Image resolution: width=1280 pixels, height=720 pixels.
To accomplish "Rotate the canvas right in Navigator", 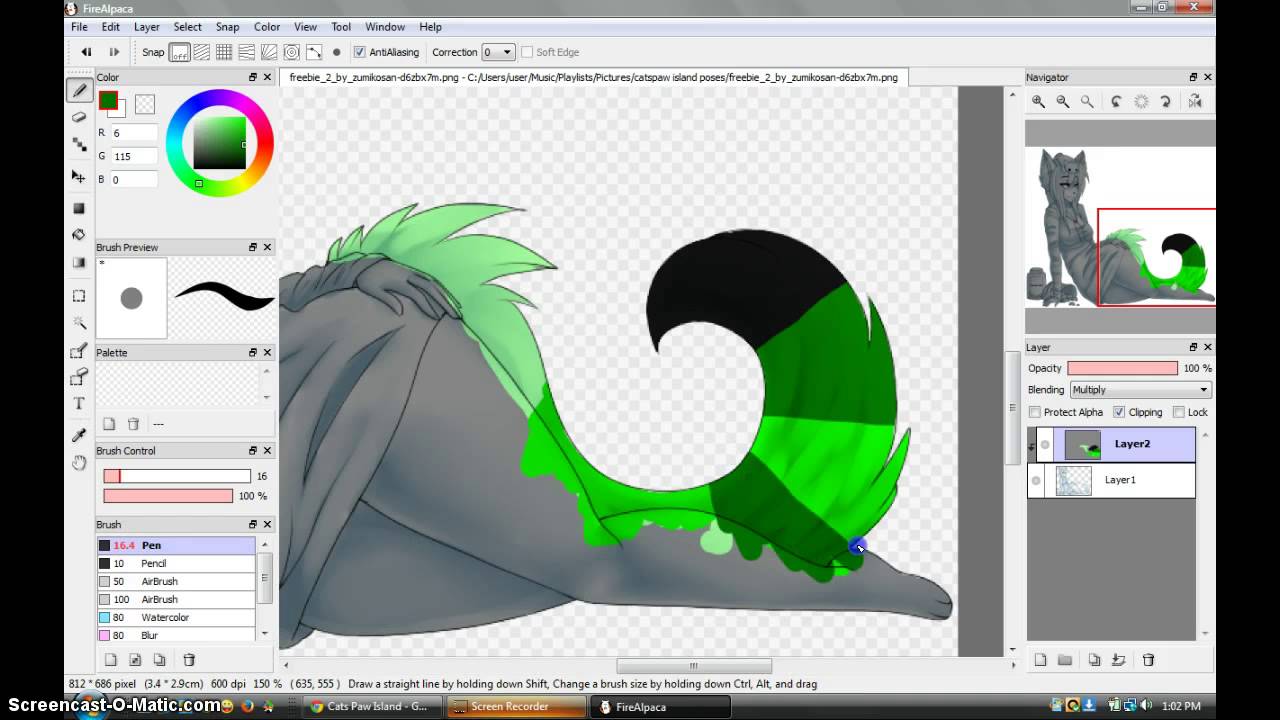I will pos(1166,101).
